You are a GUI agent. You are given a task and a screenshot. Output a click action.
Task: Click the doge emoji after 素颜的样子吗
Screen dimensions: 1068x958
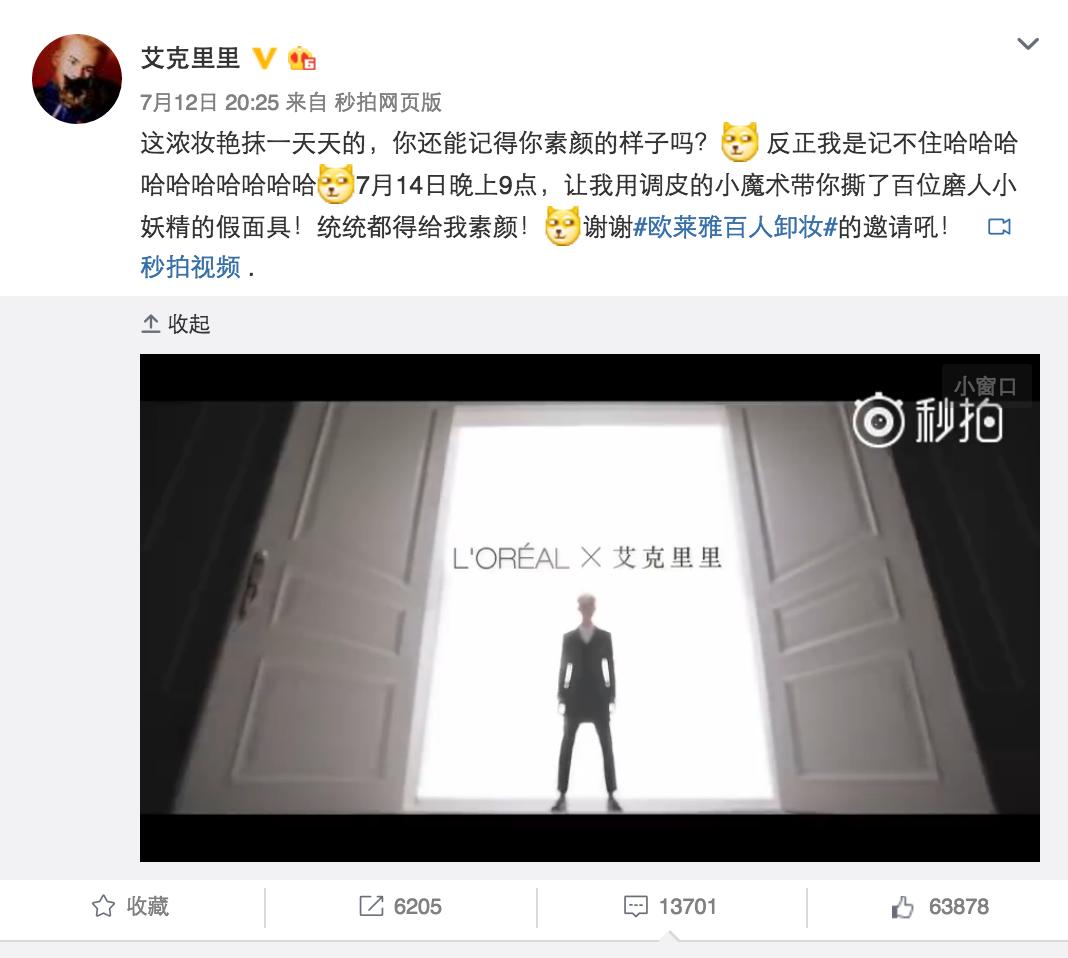coord(739,142)
